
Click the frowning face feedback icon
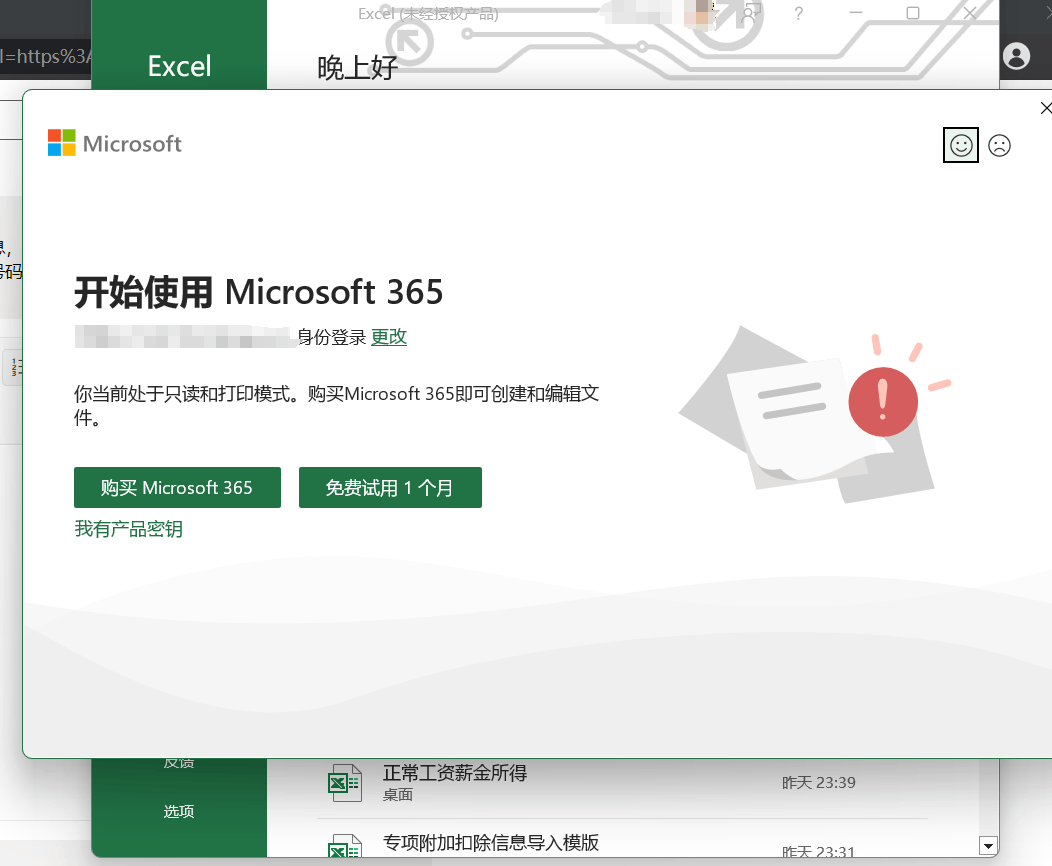pyautogui.click(x=999, y=145)
